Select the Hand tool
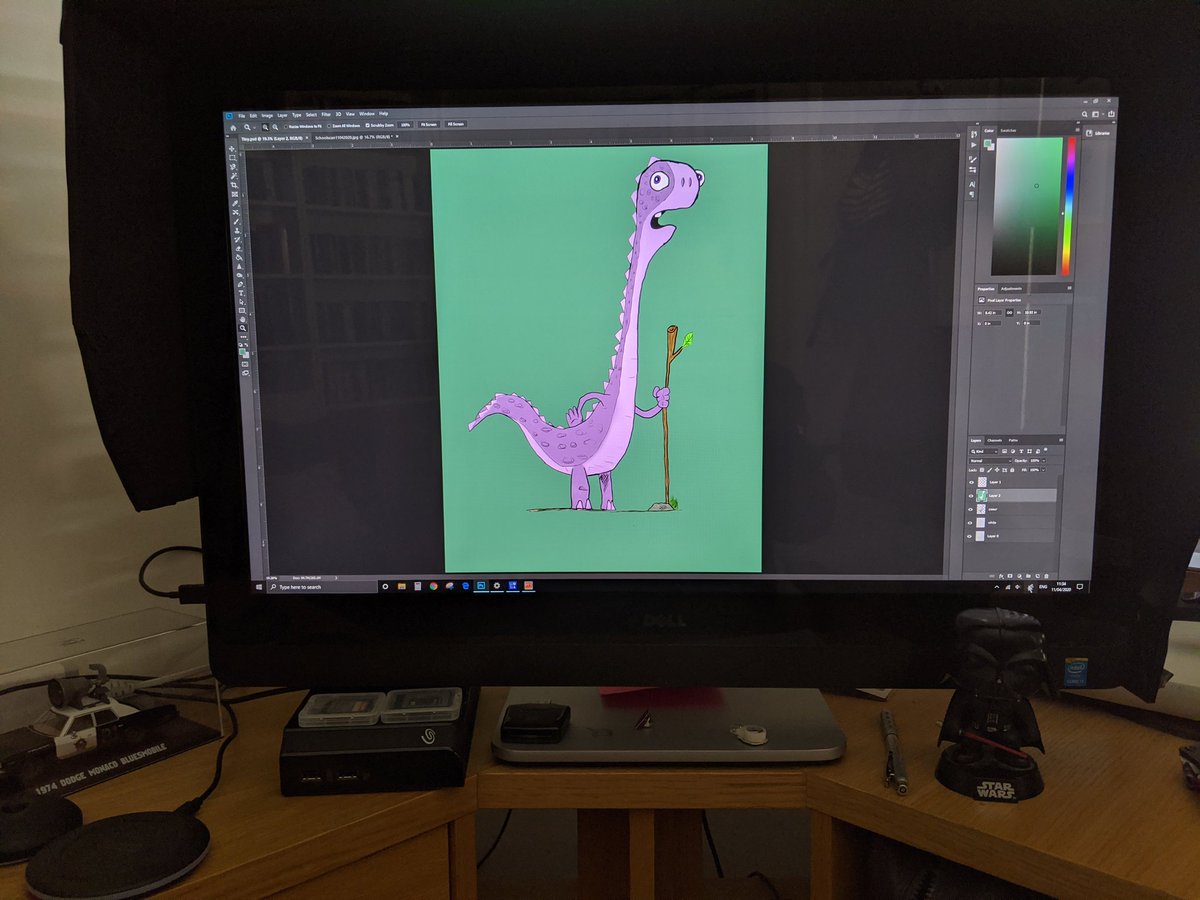Image resolution: width=1200 pixels, height=900 pixels. click(x=242, y=319)
